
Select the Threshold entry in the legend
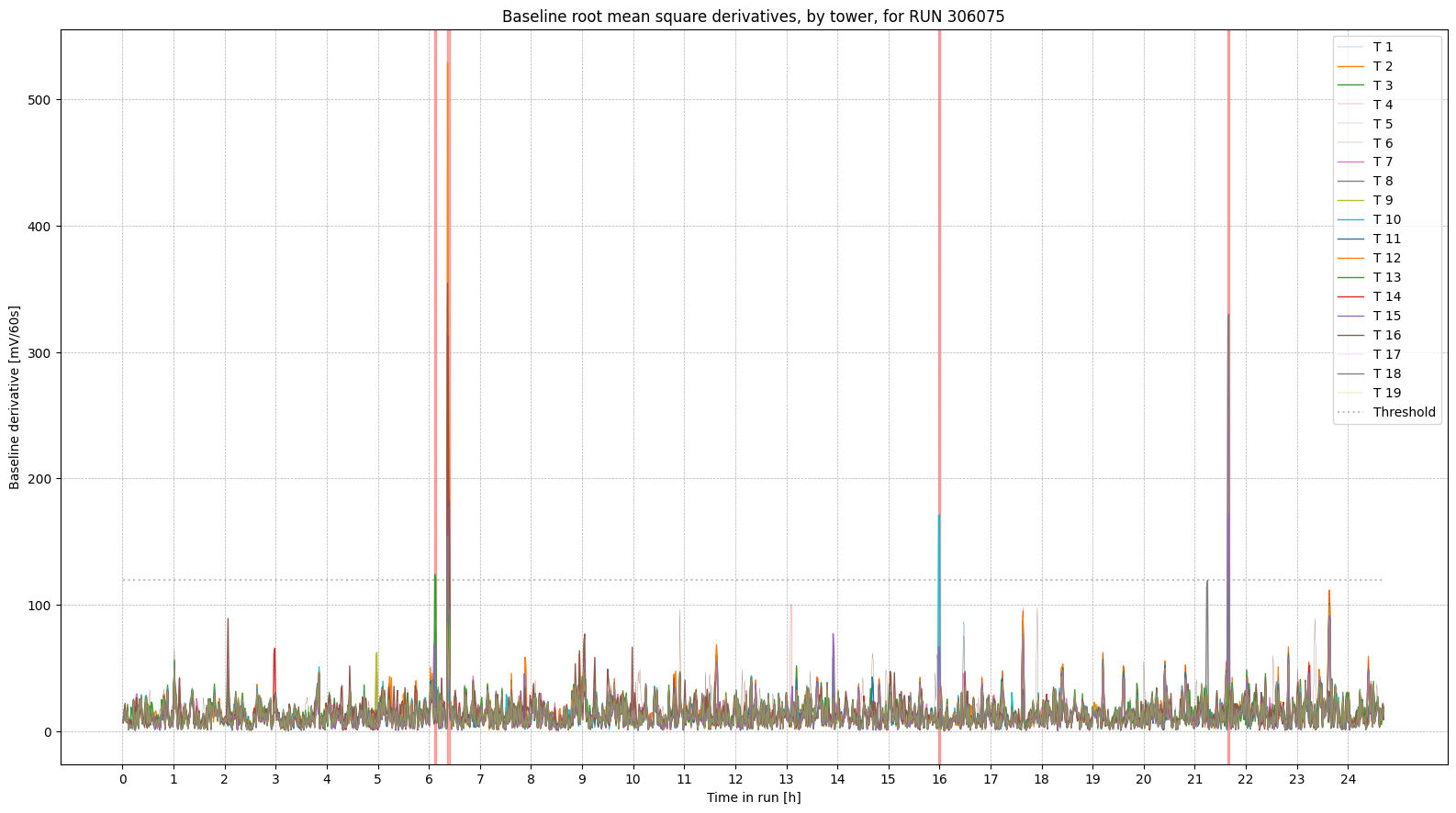[x=1404, y=412]
